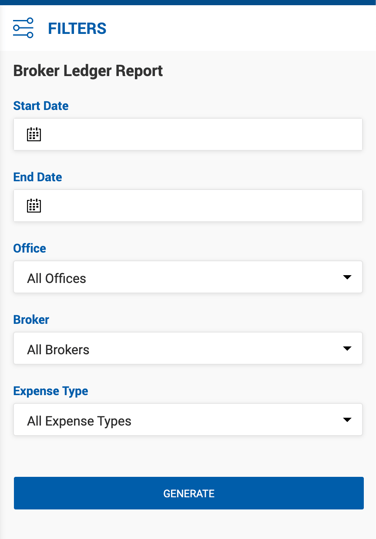376x539 pixels.
Task: Click the Expense Type field label
Action: pos(51,391)
